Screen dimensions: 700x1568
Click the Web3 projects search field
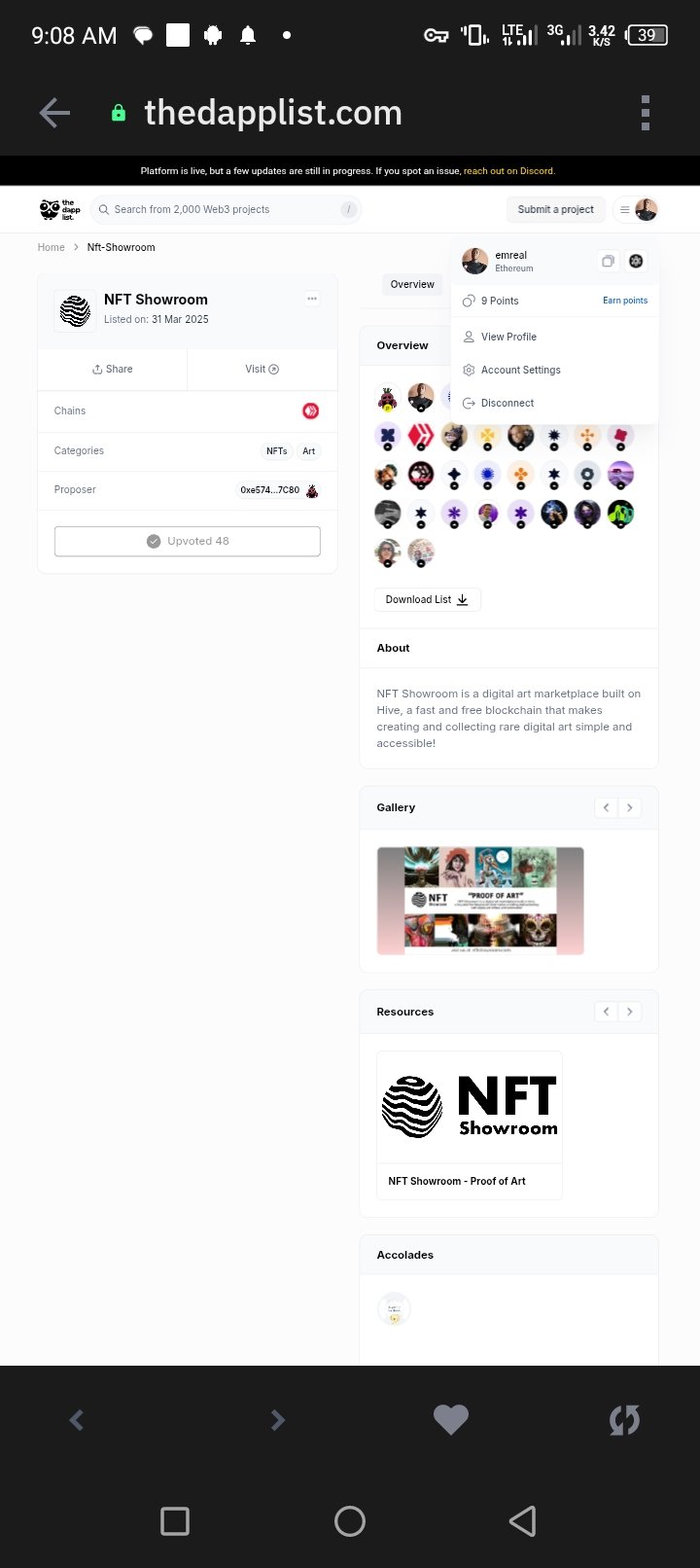(226, 209)
